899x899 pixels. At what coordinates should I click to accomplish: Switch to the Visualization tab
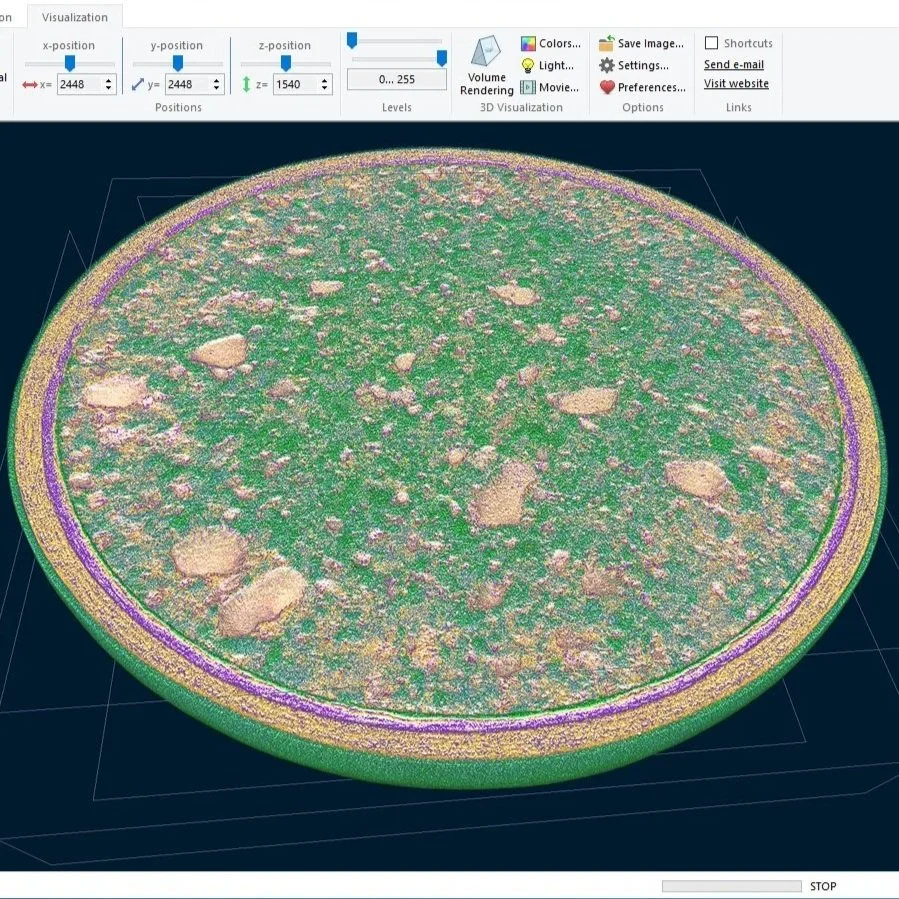74,17
